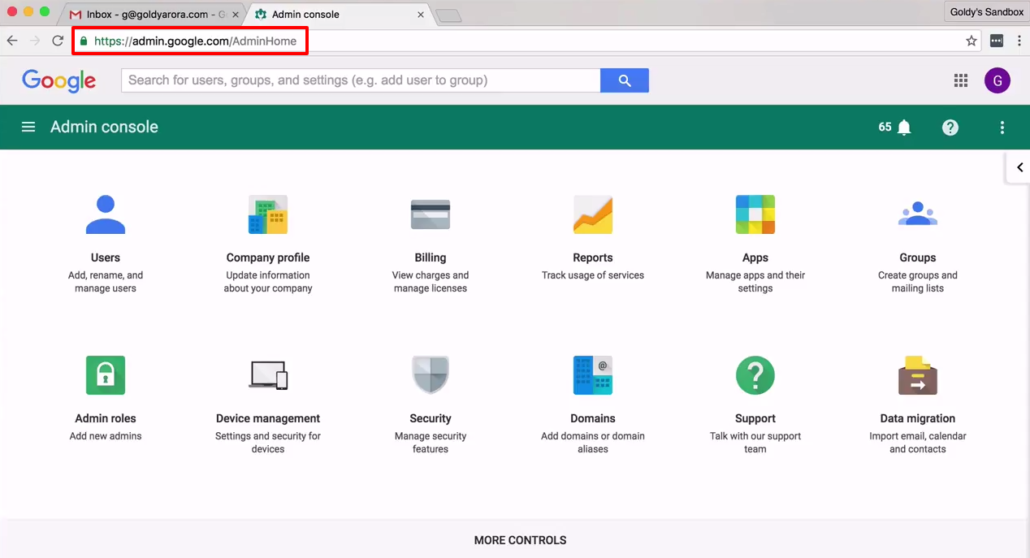Click the Support label

pyautogui.click(x=755, y=419)
